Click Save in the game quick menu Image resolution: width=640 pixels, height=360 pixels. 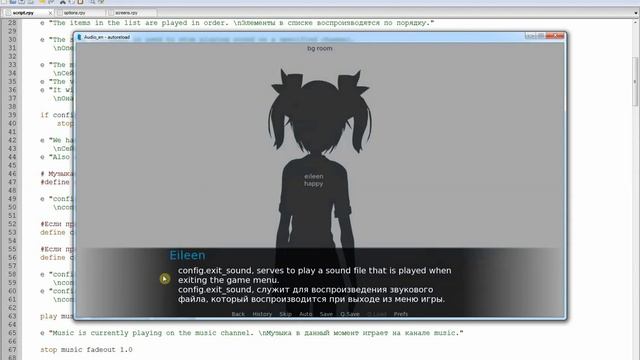(326, 314)
